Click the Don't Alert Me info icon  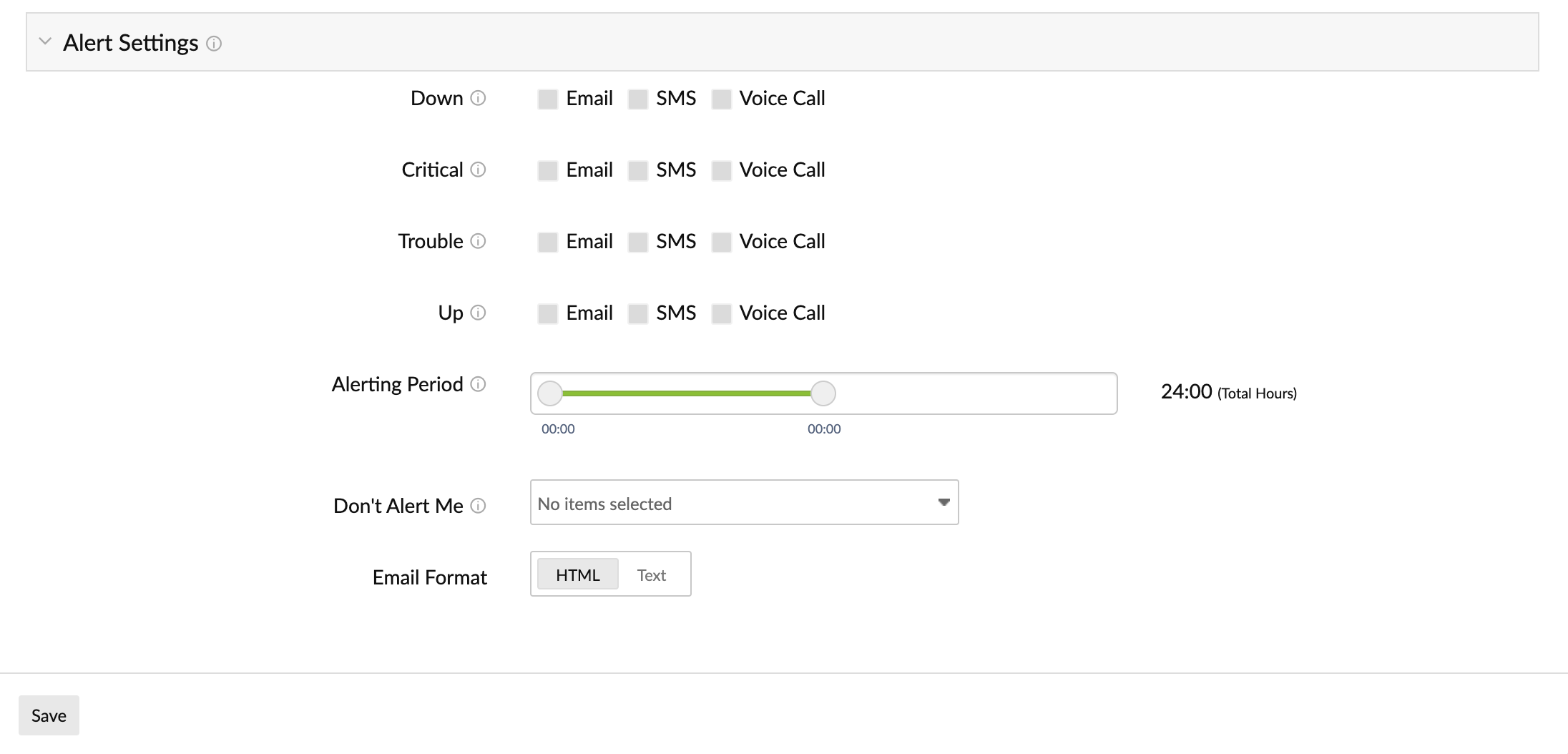click(478, 506)
